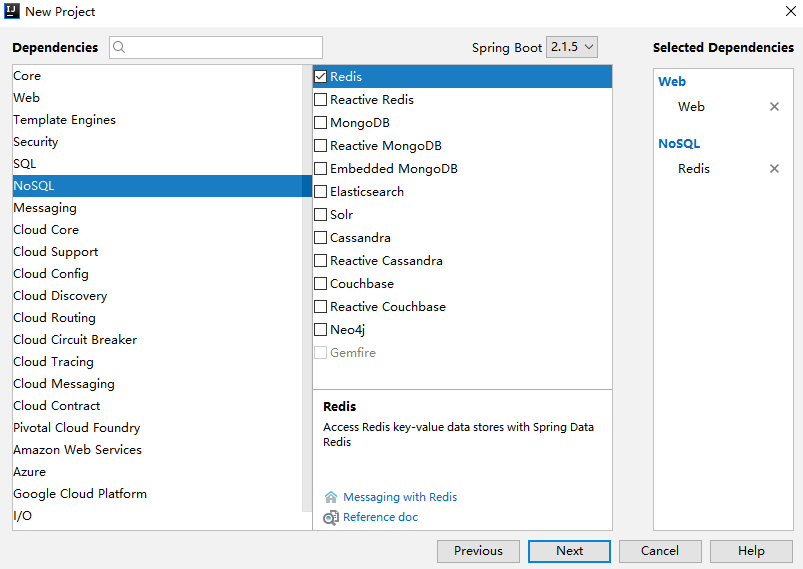803x569 pixels.
Task: Choose the Cloud Discovery category
Action: point(60,296)
